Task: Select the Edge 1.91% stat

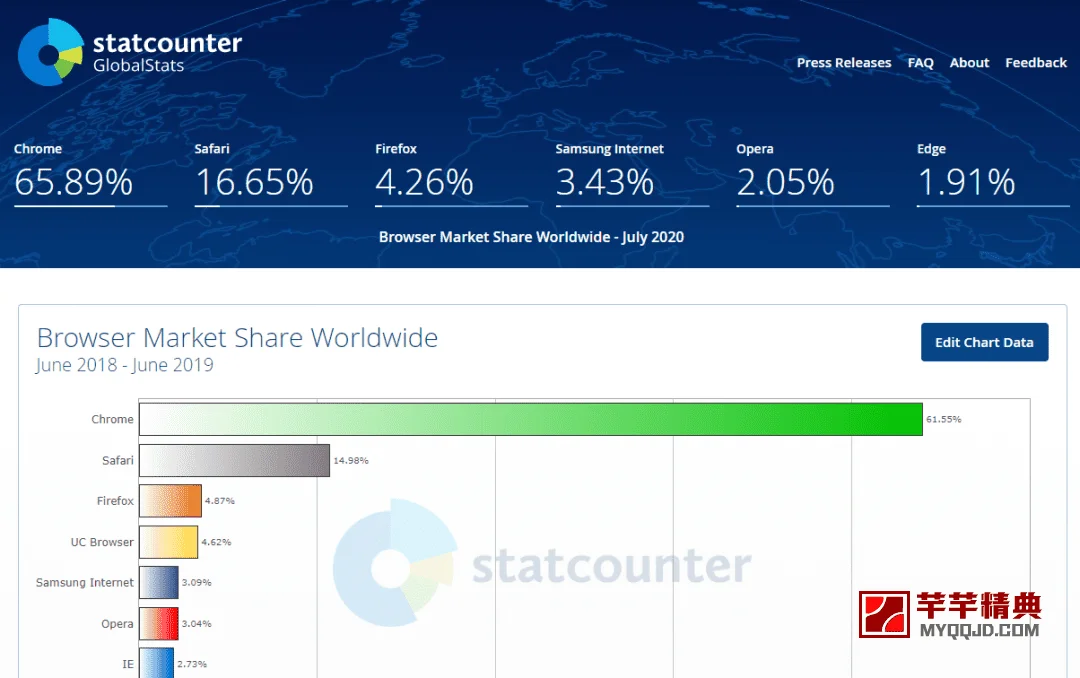Action: (993, 174)
